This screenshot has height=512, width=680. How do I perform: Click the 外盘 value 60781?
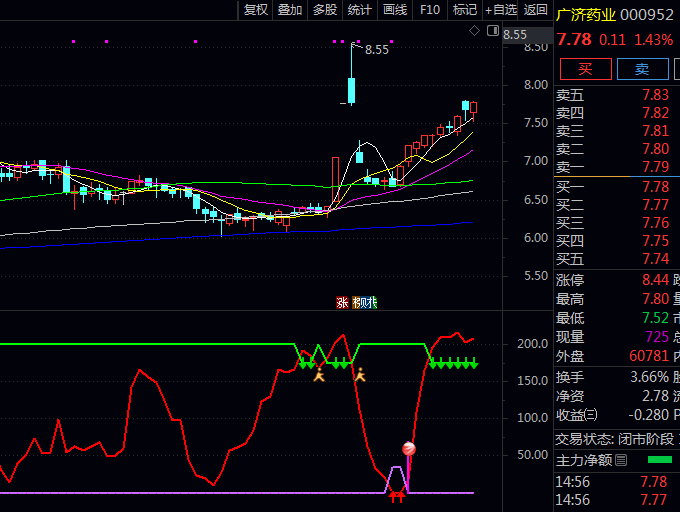649,356
